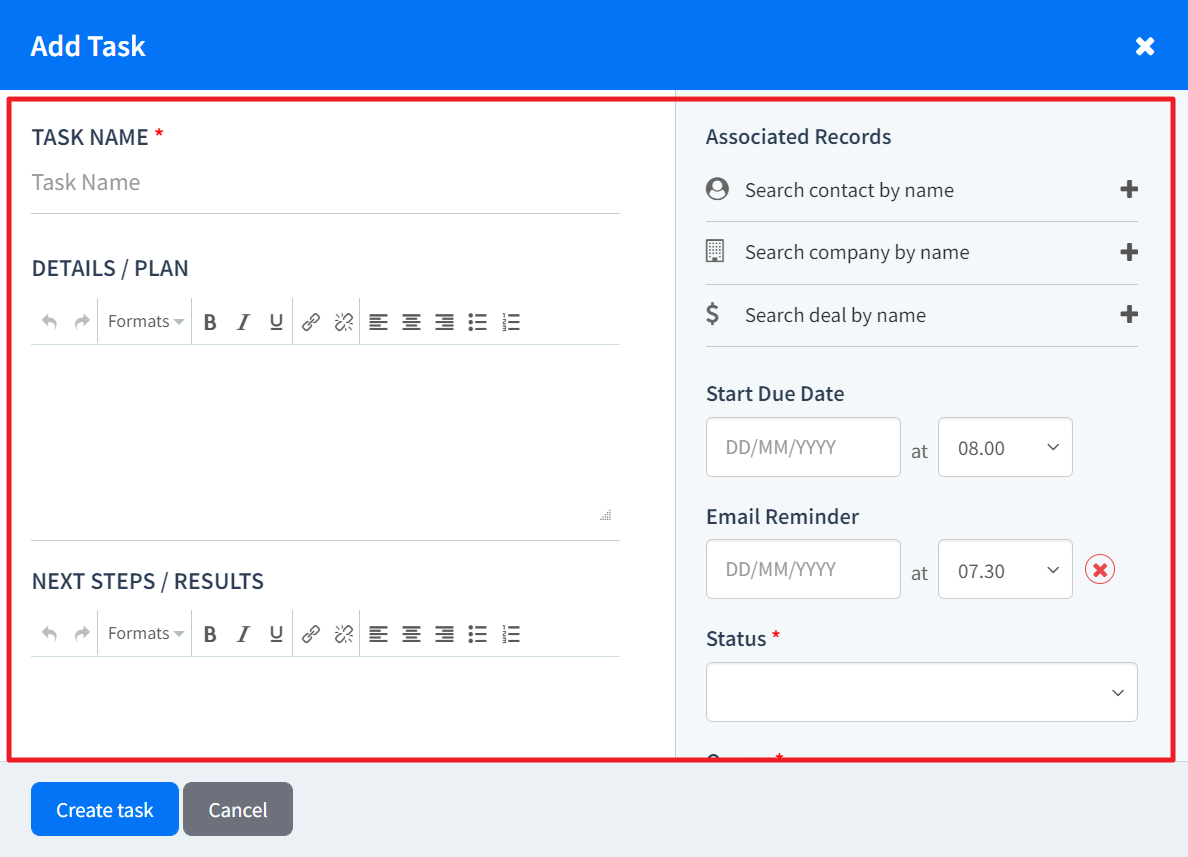Add new contact with plus icon
Image resolution: width=1188 pixels, height=857 pixels.
pos(1129,189)
